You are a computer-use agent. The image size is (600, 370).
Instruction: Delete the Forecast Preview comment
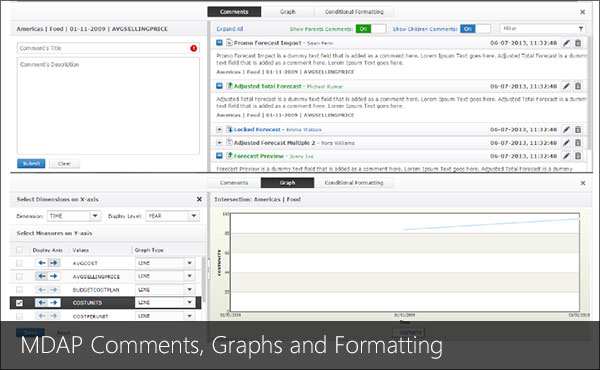pos(578,156)
